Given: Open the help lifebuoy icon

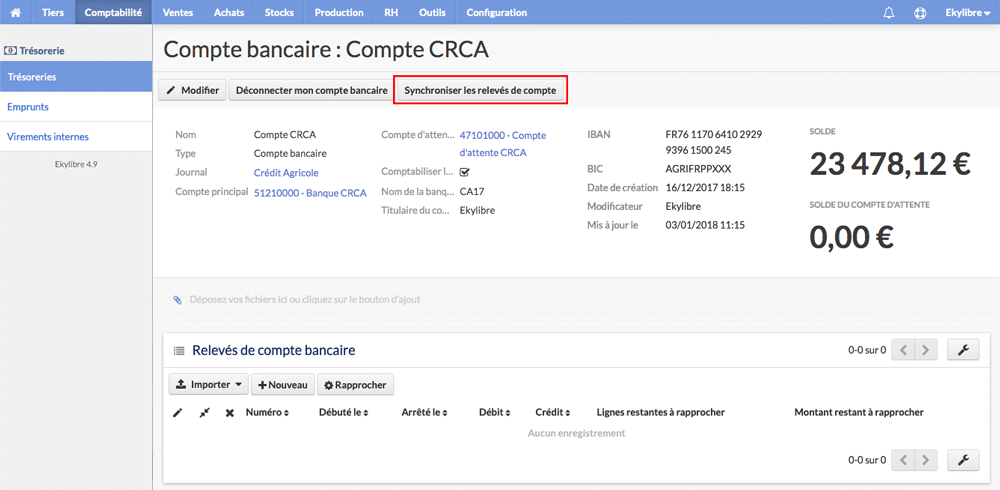Looking at the screenshot, I should point(920,13).
